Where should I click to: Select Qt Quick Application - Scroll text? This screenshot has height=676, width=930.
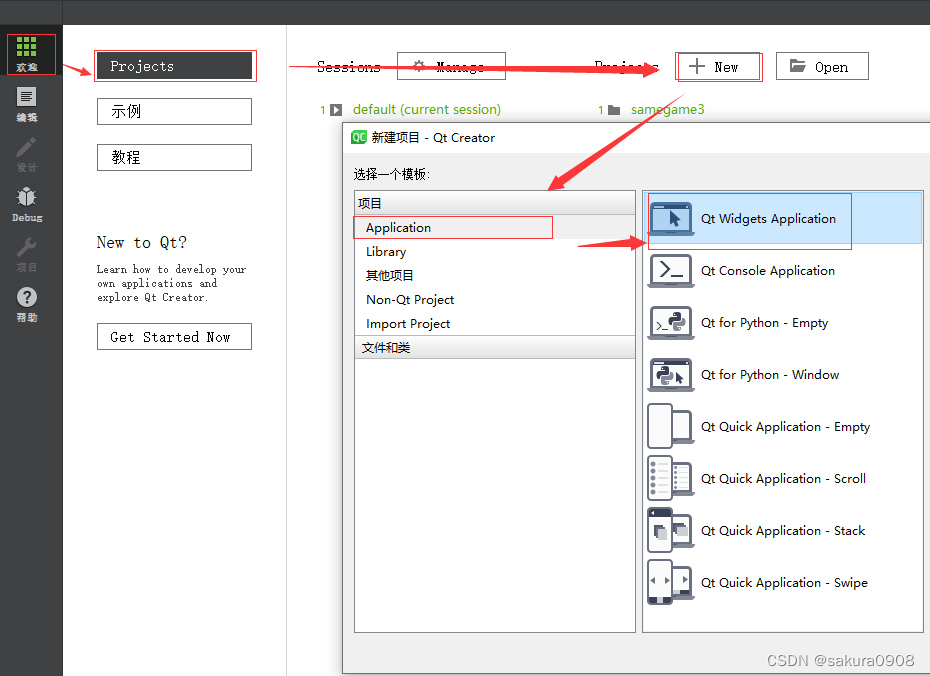[783, 479]
